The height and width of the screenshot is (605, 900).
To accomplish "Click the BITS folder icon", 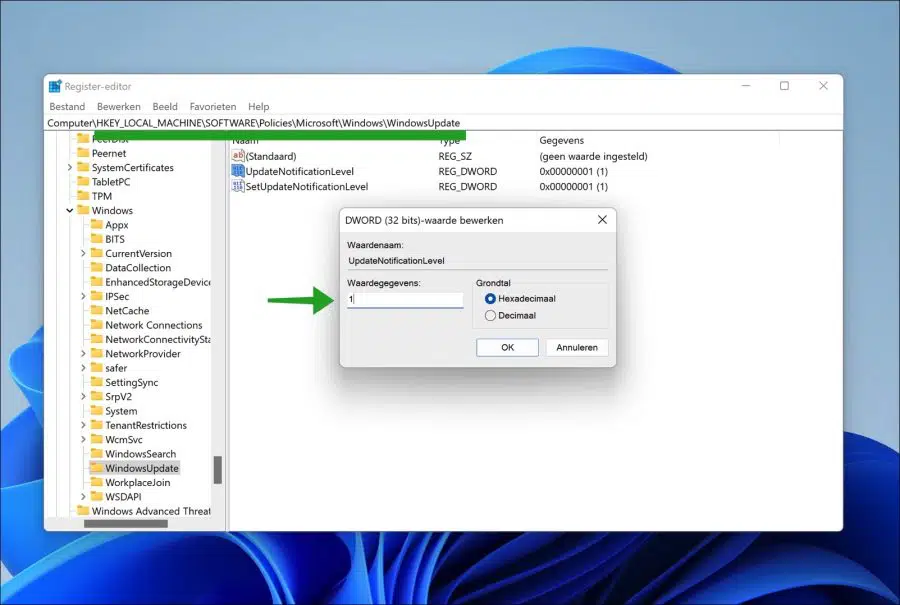I will pyautogui.click(x=96, y=239).
